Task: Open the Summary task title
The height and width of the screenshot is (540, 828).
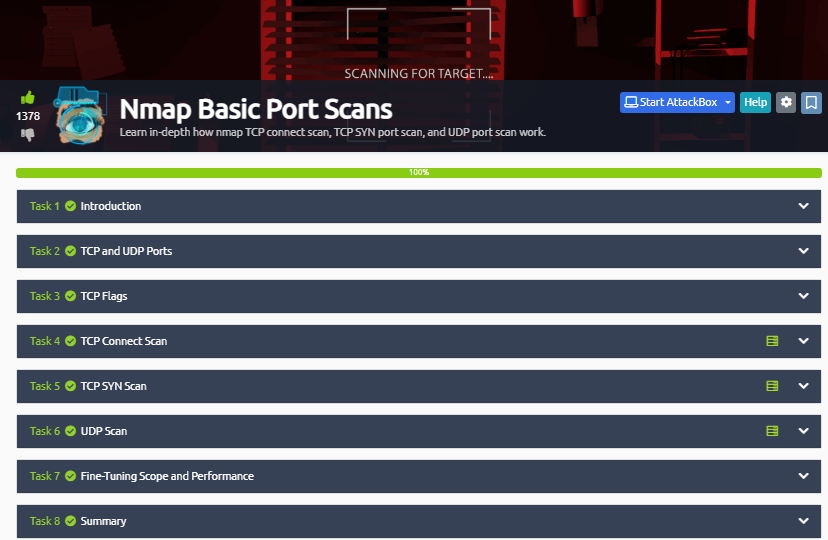Action: click(x=103, y=521)
